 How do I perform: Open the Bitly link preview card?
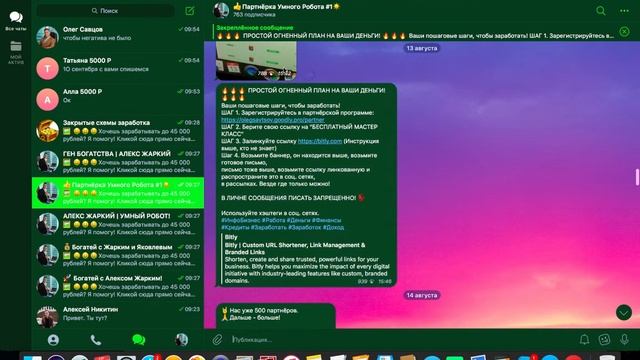coord(307,259)
